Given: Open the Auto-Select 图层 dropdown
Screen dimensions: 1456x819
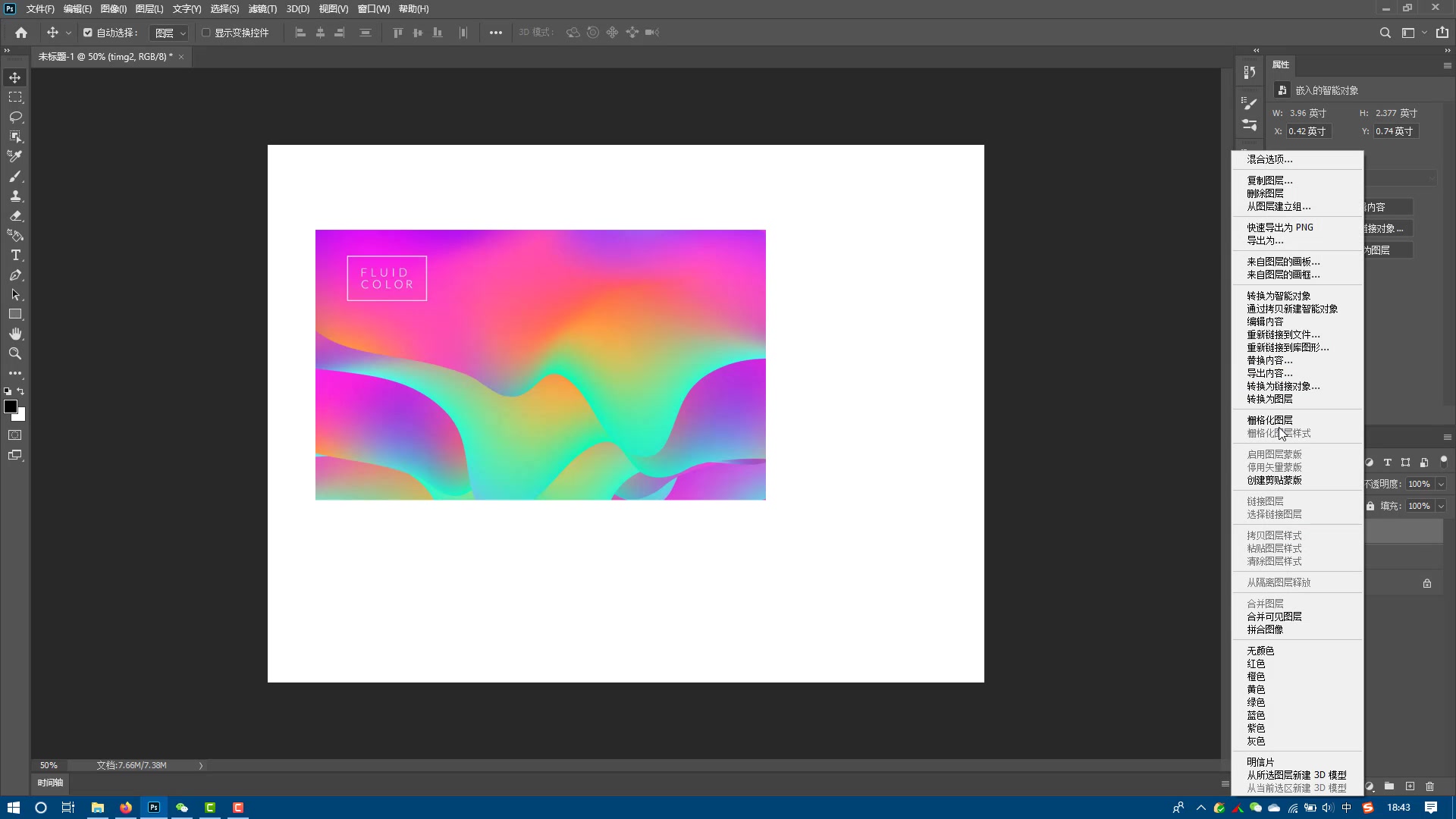Looking at the screenshot, I should click(x=170, y=33).
